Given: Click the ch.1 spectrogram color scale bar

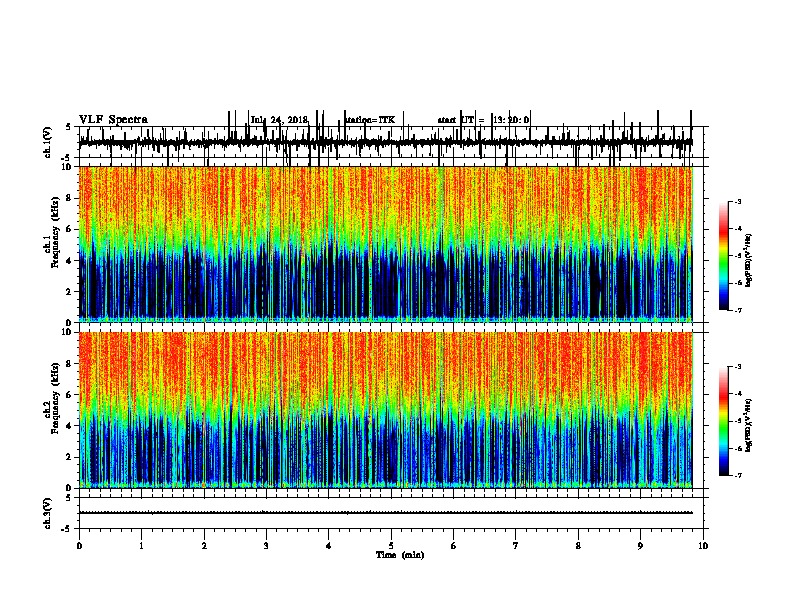Looking at the screenshot, I should pos(724,256).
